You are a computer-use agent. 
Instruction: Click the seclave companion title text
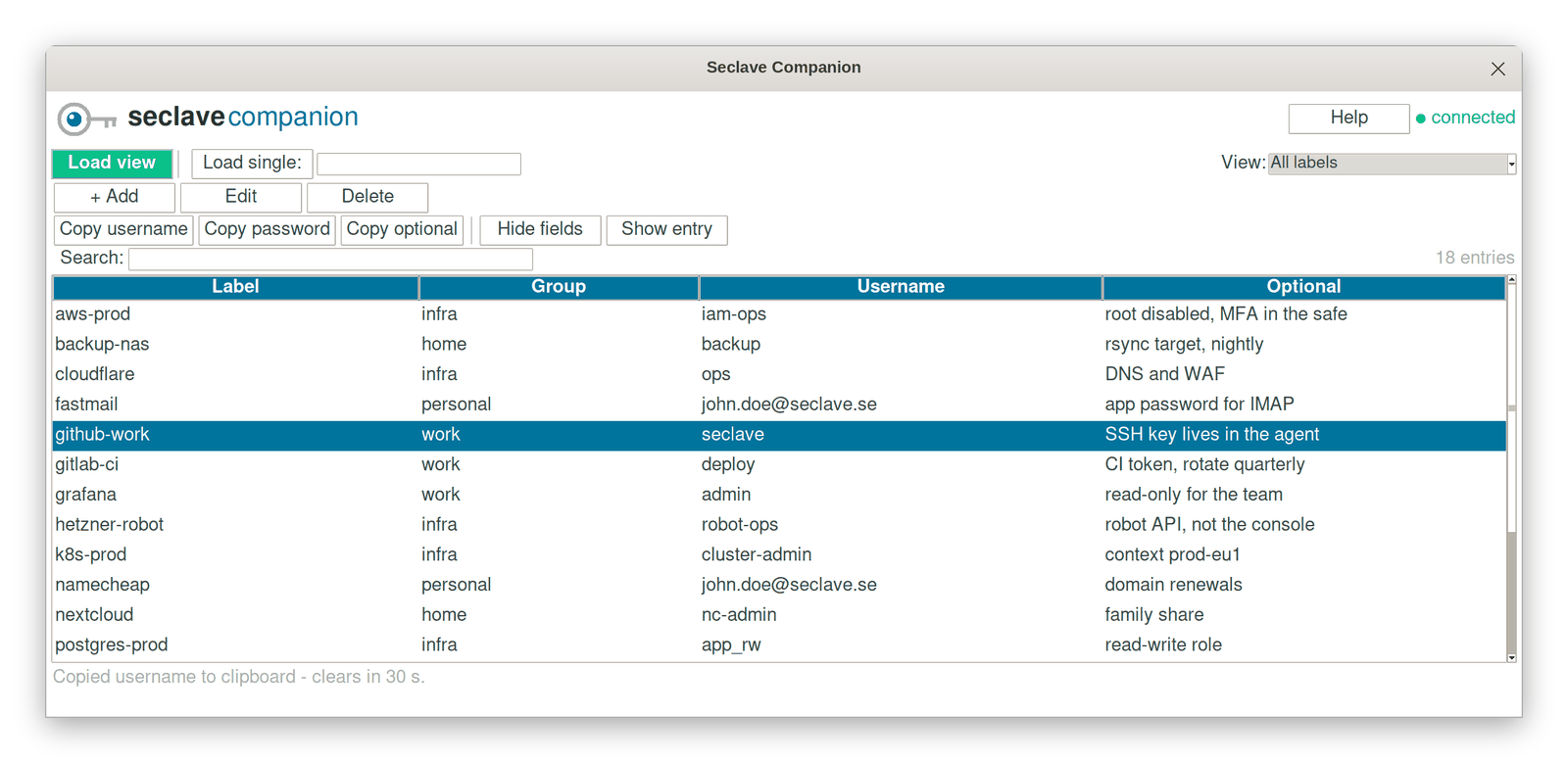tap(243, 118)
